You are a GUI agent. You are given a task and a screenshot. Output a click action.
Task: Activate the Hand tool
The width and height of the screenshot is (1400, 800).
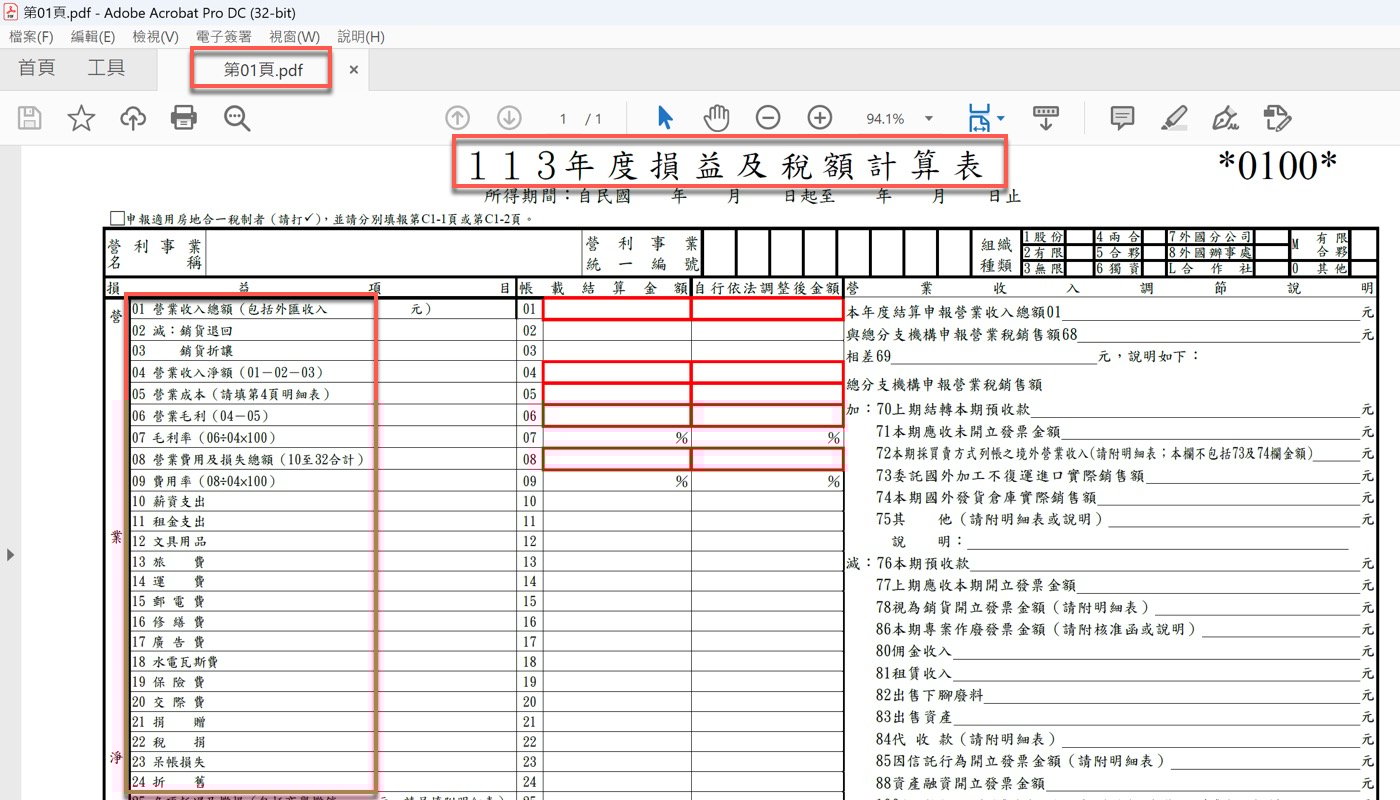716,117
